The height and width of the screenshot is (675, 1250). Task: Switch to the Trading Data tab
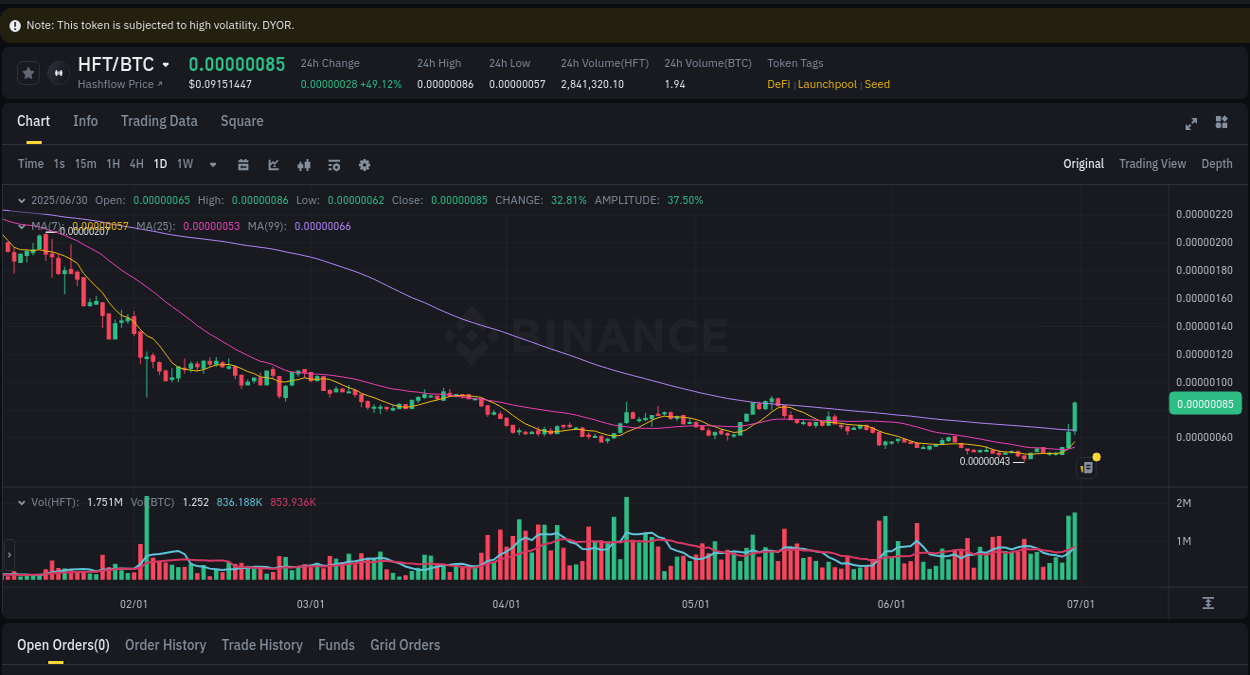159,121
